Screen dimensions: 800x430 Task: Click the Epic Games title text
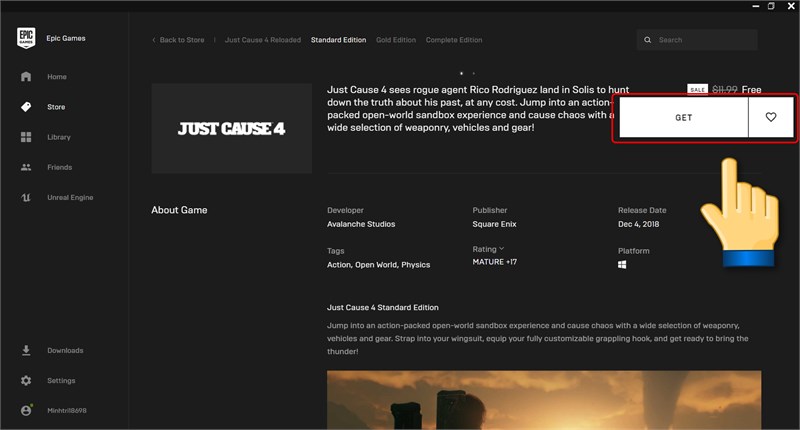[x=66, y=38]
